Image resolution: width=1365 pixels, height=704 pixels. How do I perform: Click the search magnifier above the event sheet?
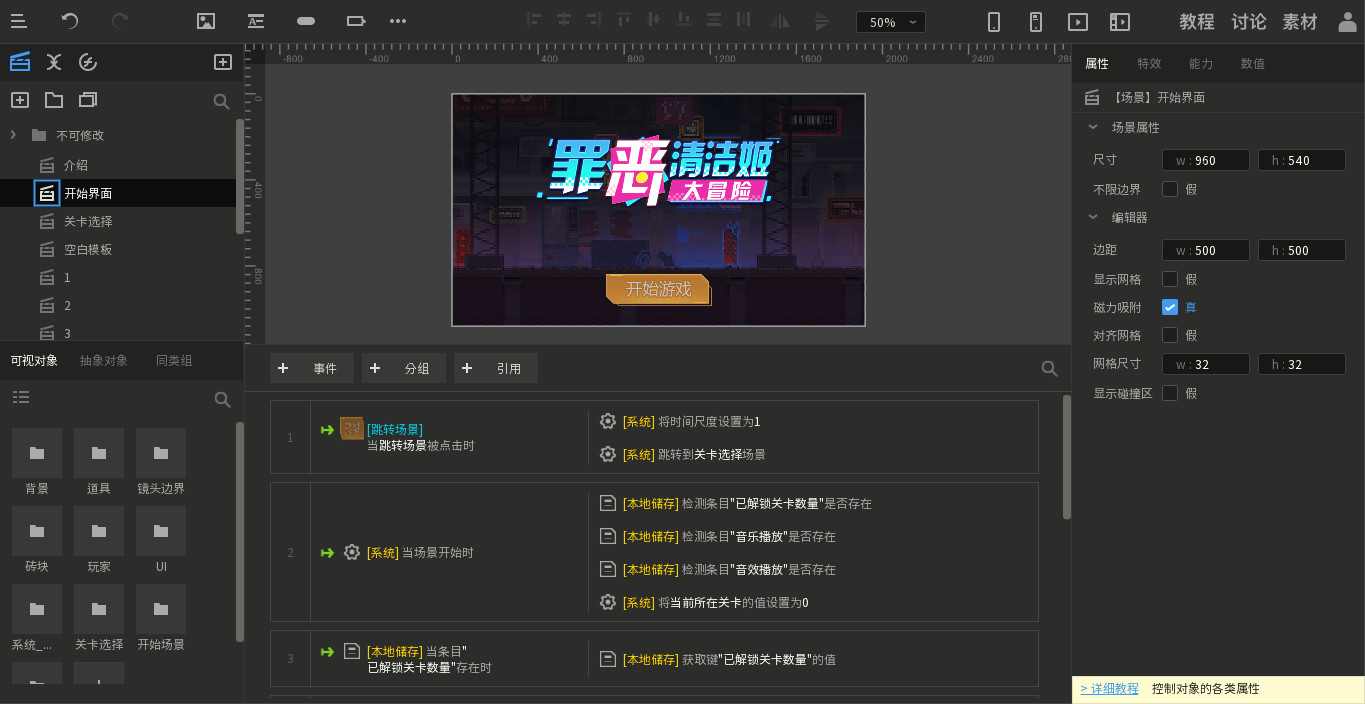click(x=1048, y=368)
